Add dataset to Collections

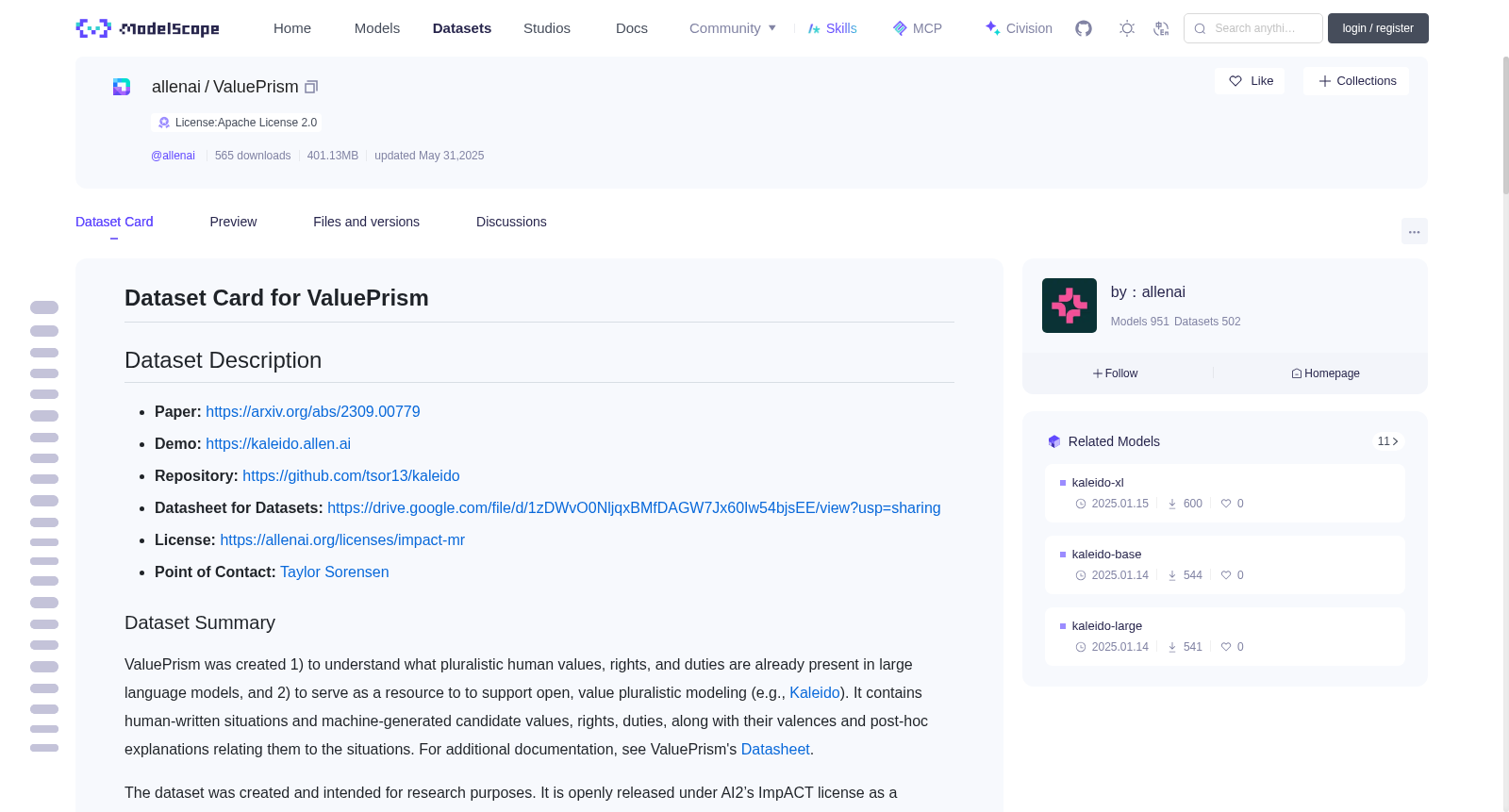(1356, 81)
